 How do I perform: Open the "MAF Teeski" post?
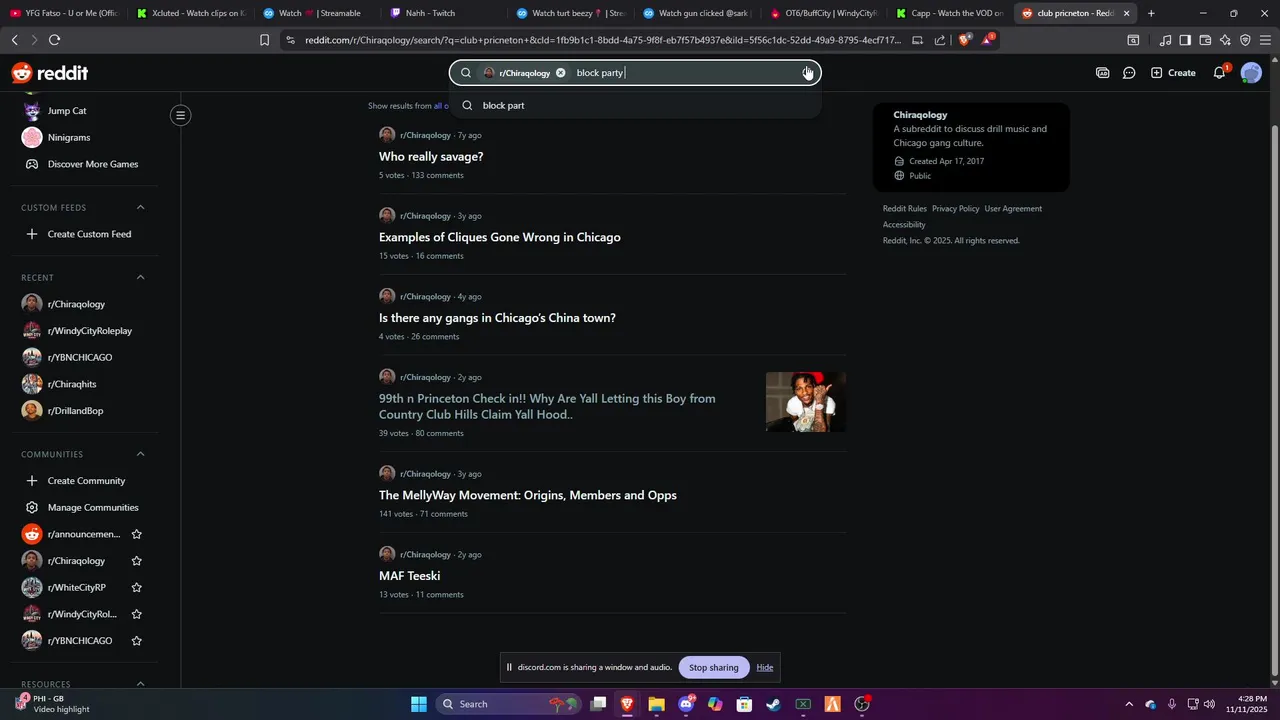[x=410, y=576]
